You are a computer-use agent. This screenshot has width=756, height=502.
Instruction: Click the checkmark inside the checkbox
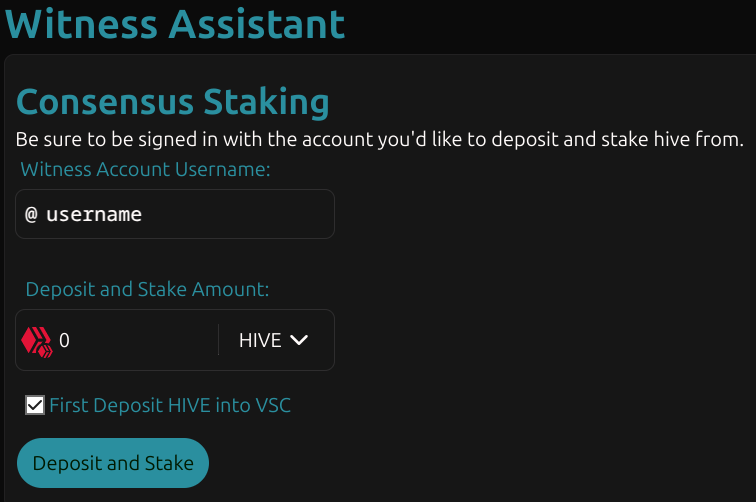[35, 405]
